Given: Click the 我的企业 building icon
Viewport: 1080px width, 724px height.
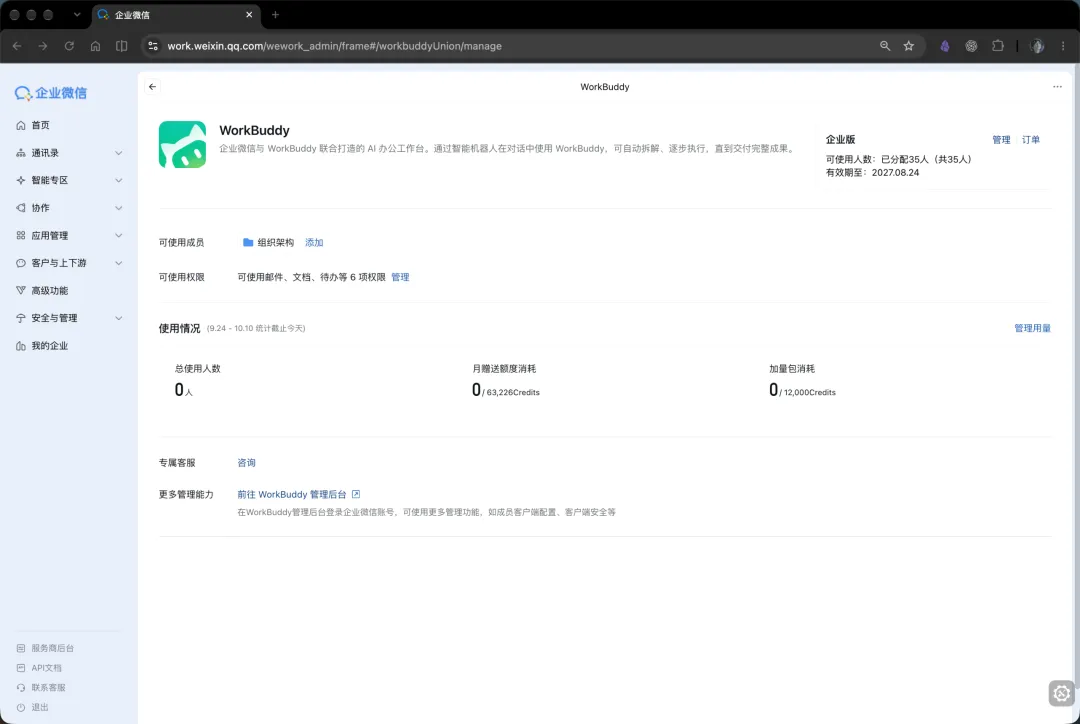Looking at the screenshot, I should click(21, 346).
